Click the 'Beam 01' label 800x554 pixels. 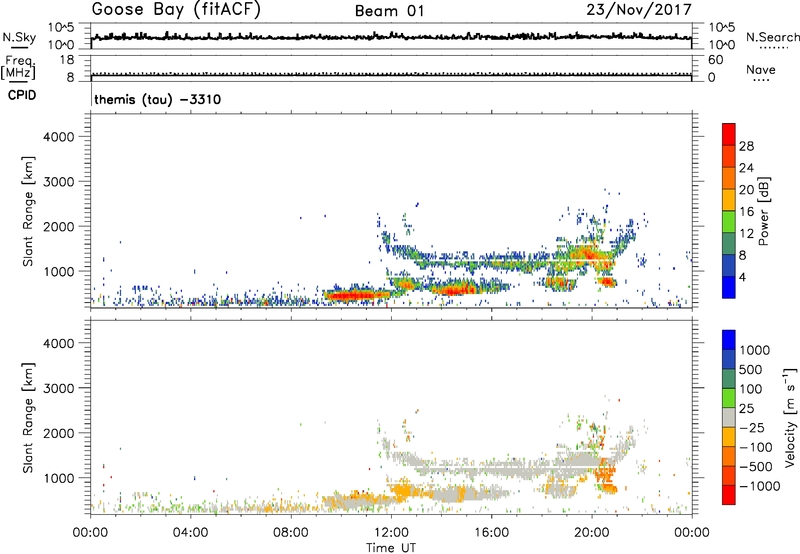tap(389, 11)
